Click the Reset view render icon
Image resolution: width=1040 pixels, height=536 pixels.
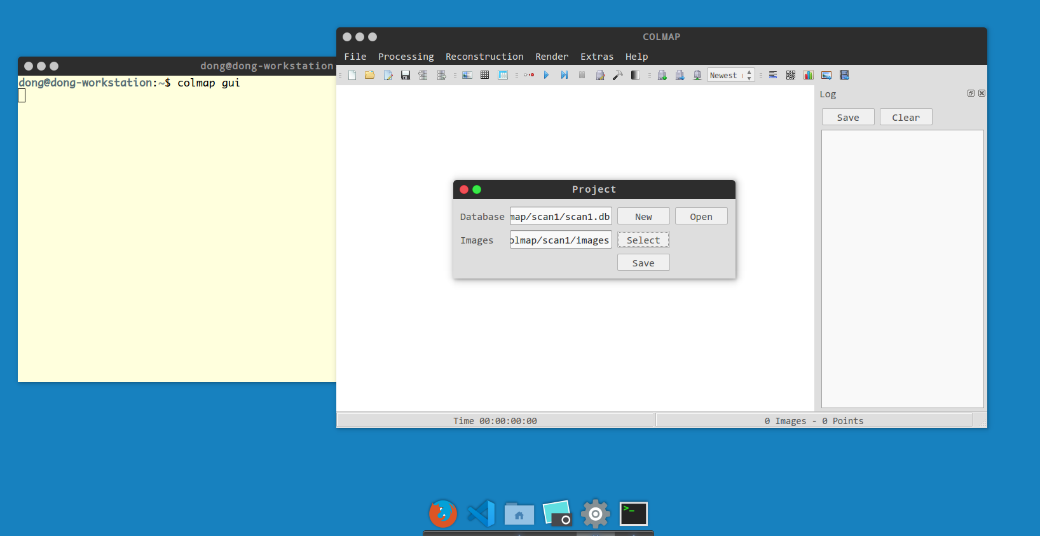pyautogui.click(x=679, y=75)
